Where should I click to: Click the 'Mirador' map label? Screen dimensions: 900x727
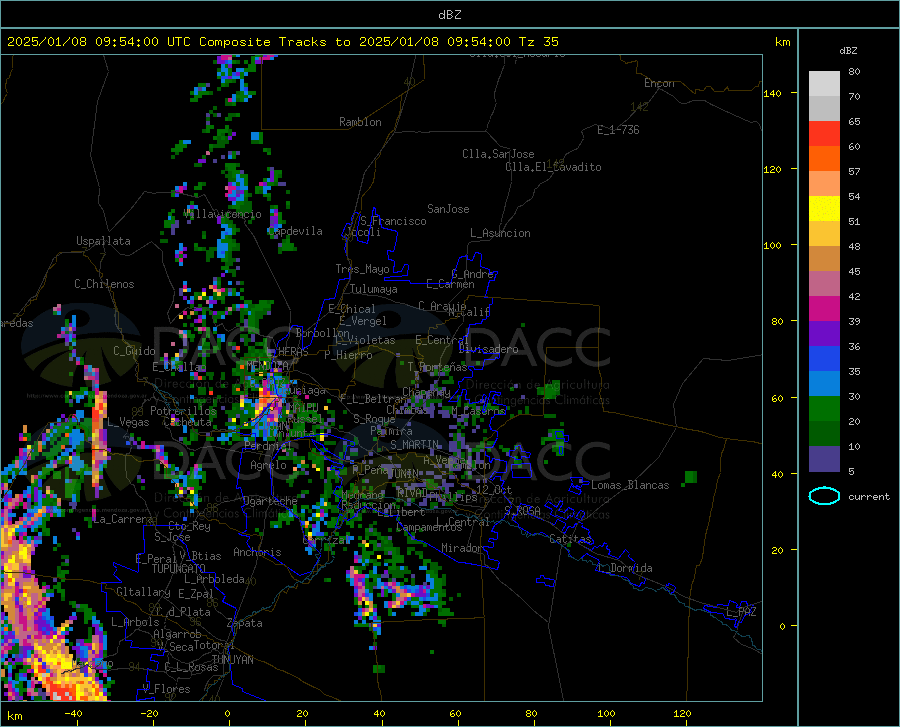(462, 548)
